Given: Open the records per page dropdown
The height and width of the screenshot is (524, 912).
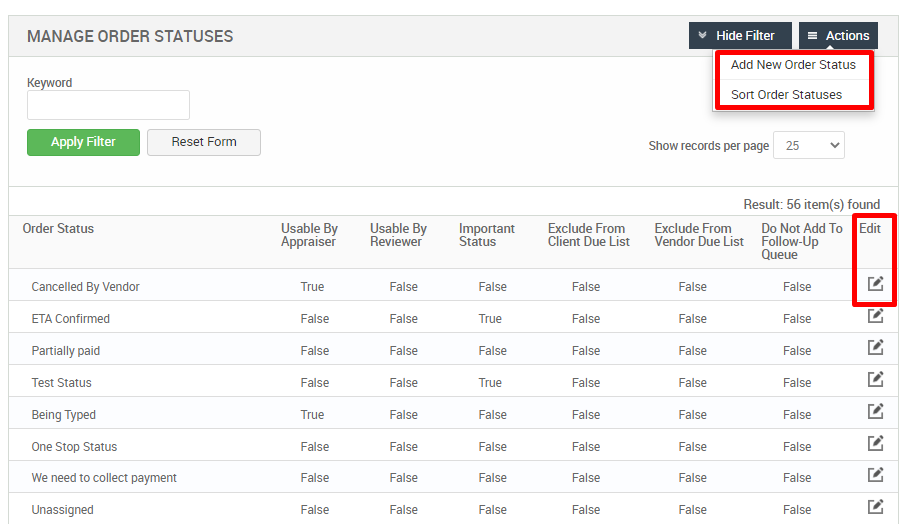Looking at the screenshot, I should pyautogui.click(x=809, y=145).
